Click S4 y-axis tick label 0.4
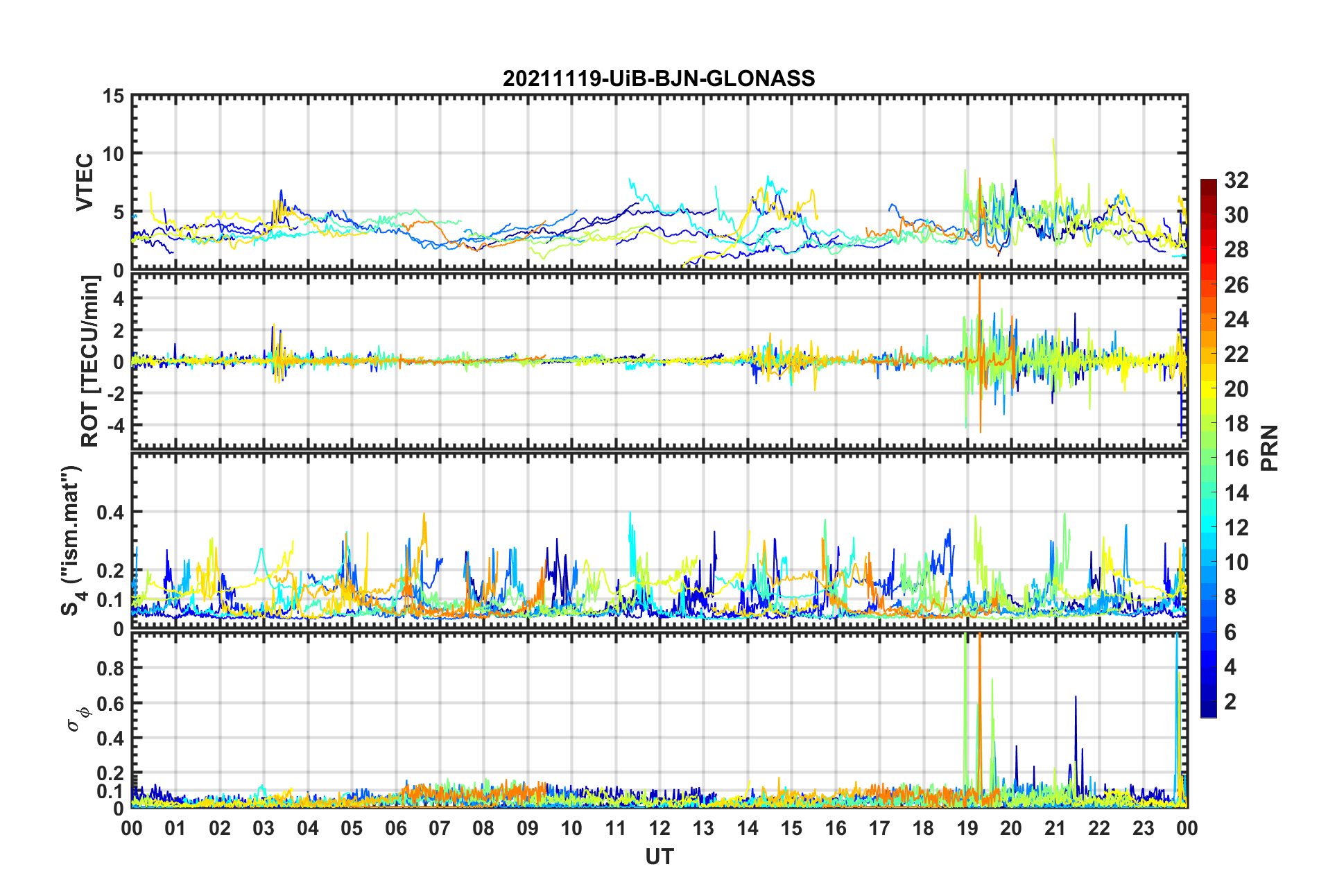Viewport: 1319px width, 896px height. (111, 512)
